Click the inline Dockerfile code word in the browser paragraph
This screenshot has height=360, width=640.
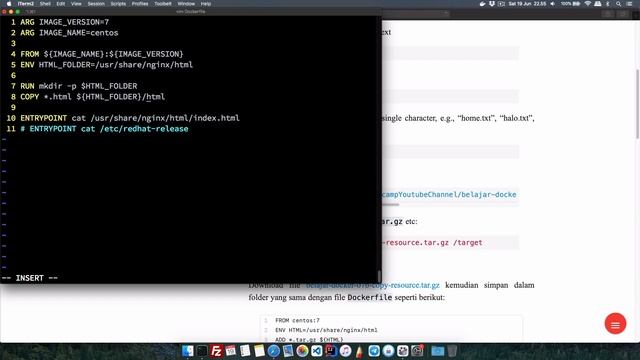[x=369, y=298]
